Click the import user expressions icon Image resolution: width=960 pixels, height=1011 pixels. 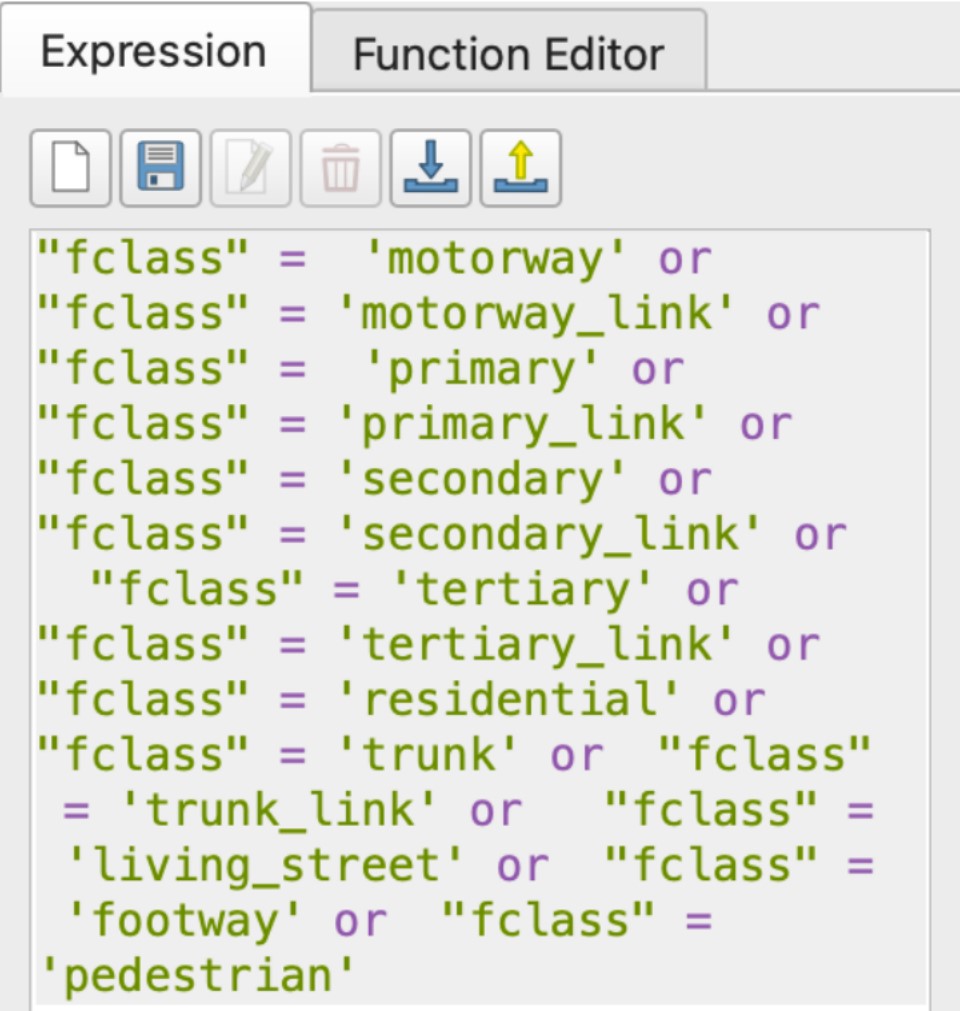[x=430, y=168]
